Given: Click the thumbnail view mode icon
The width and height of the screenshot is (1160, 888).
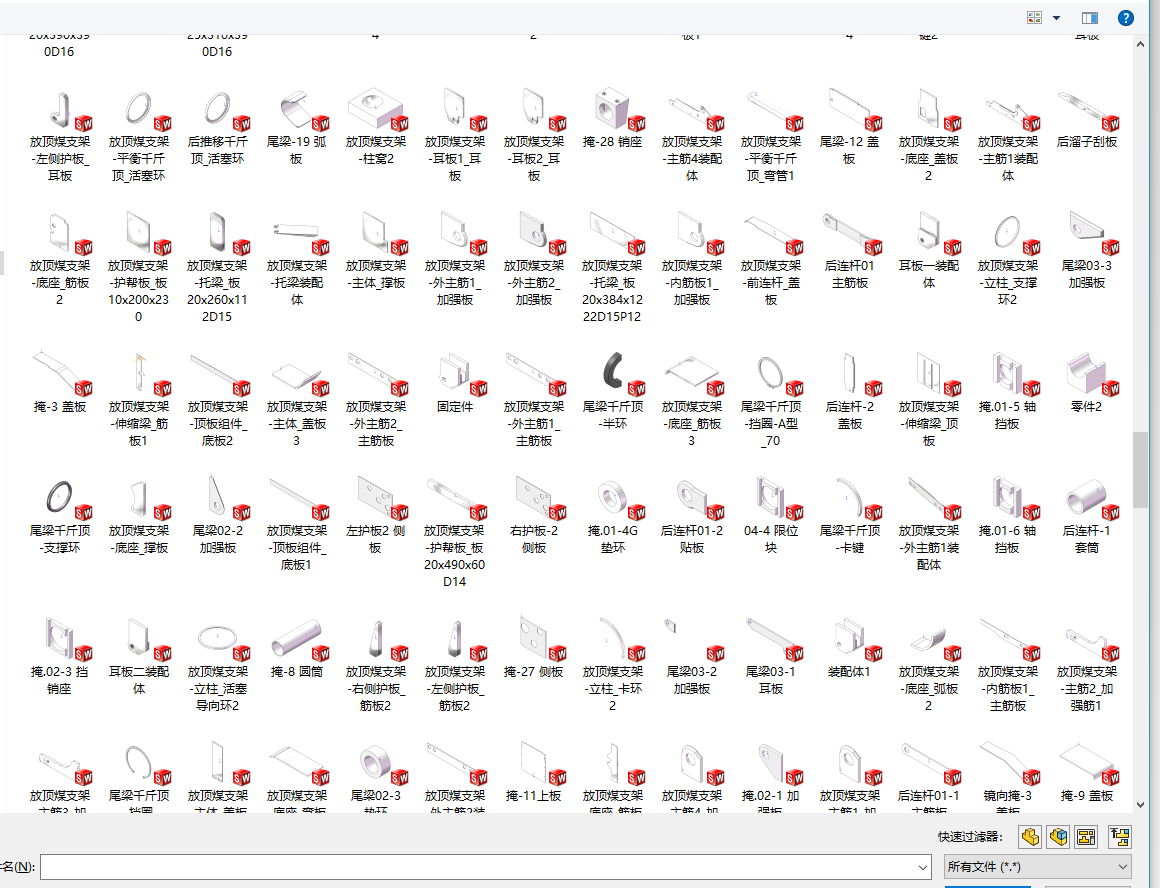Looking at the screenshot, I should pos(1034,18).
